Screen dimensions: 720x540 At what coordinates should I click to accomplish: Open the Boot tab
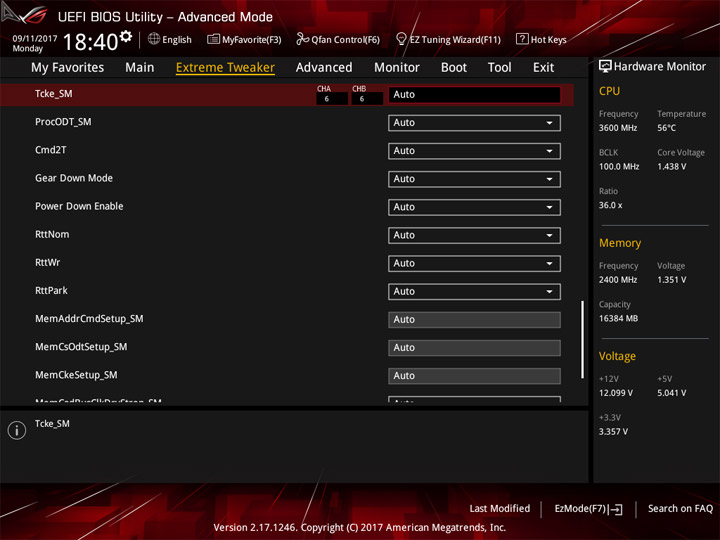[x=454, y=68]
